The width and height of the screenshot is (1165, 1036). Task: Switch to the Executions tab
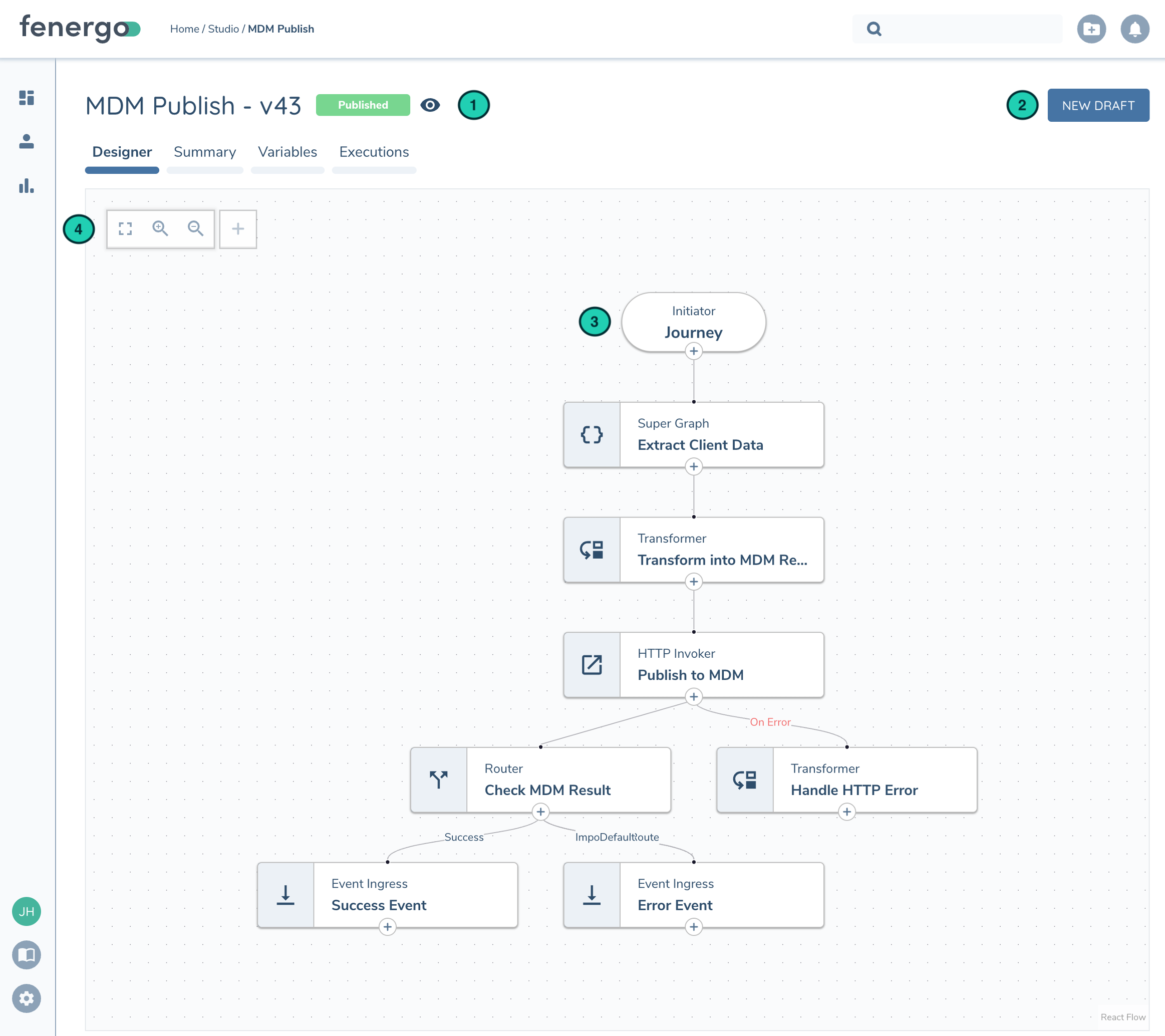(x=373, y=152)
